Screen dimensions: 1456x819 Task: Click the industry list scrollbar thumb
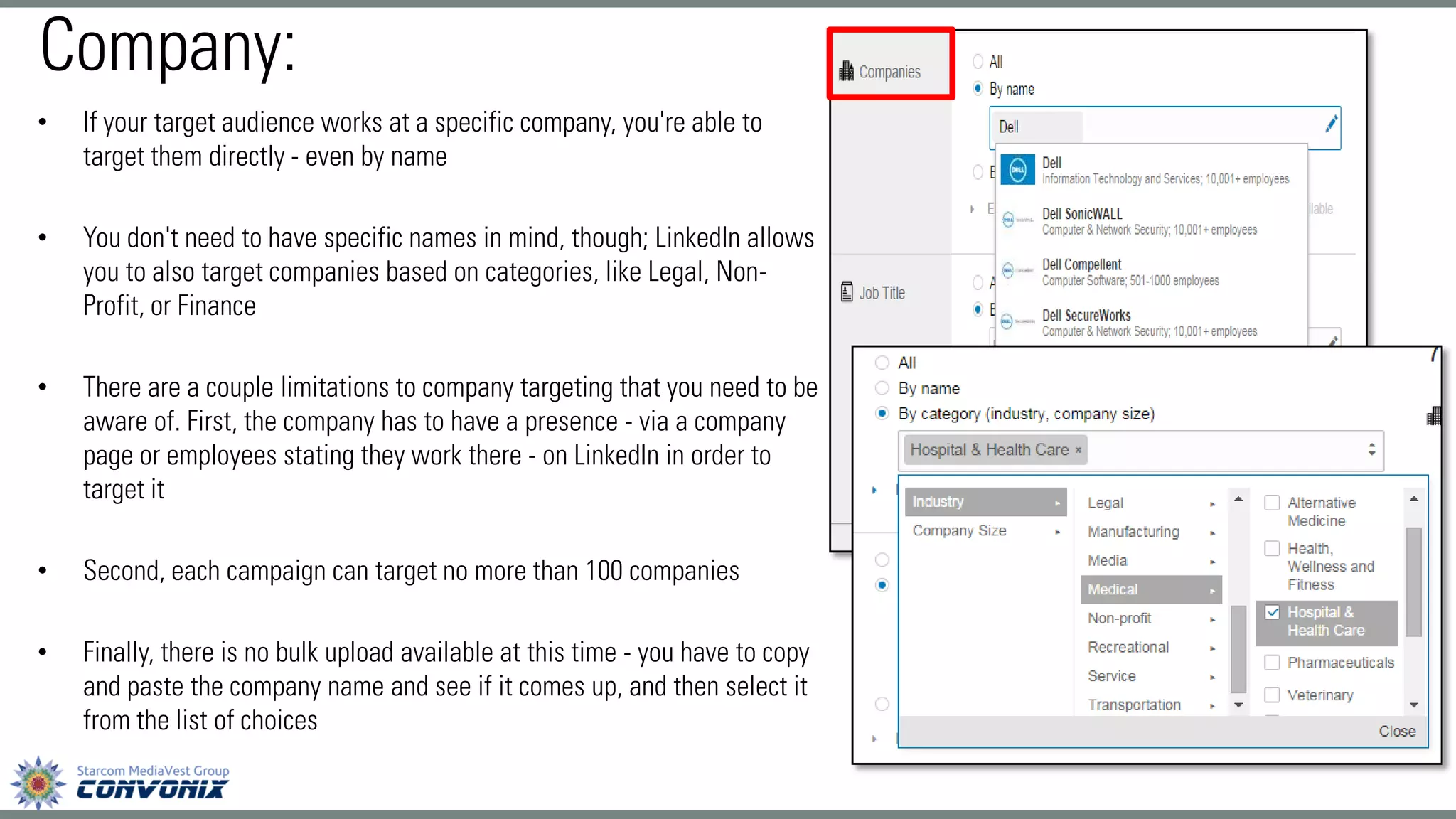pos(1238,648)
